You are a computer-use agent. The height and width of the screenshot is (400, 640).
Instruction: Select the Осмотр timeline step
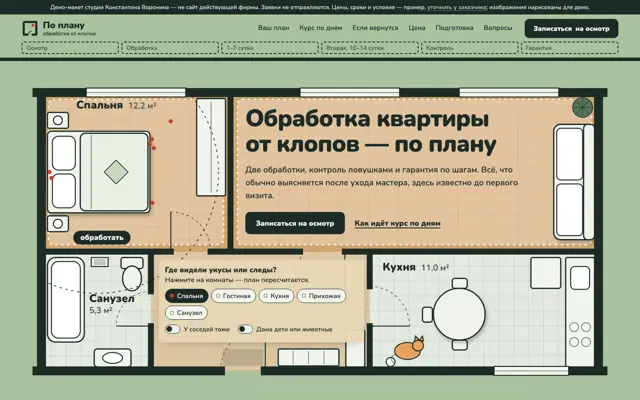pos(70,48)
